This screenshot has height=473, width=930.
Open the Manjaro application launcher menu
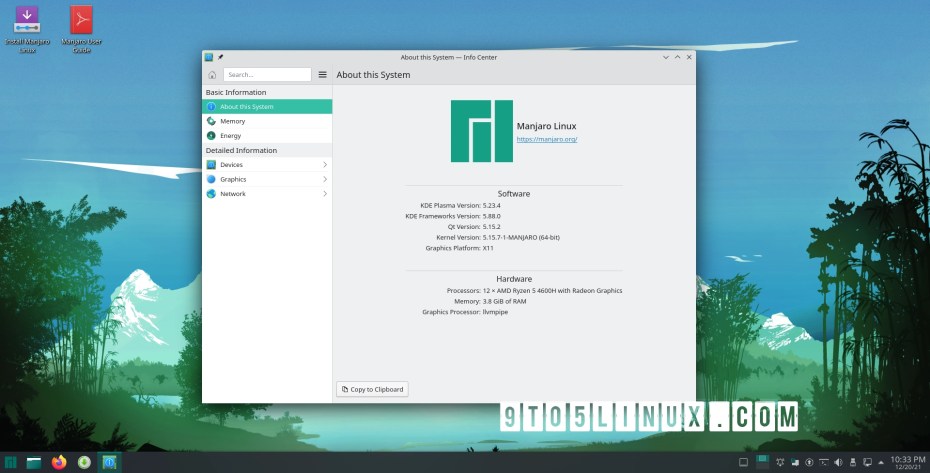(x=10, y=462)
